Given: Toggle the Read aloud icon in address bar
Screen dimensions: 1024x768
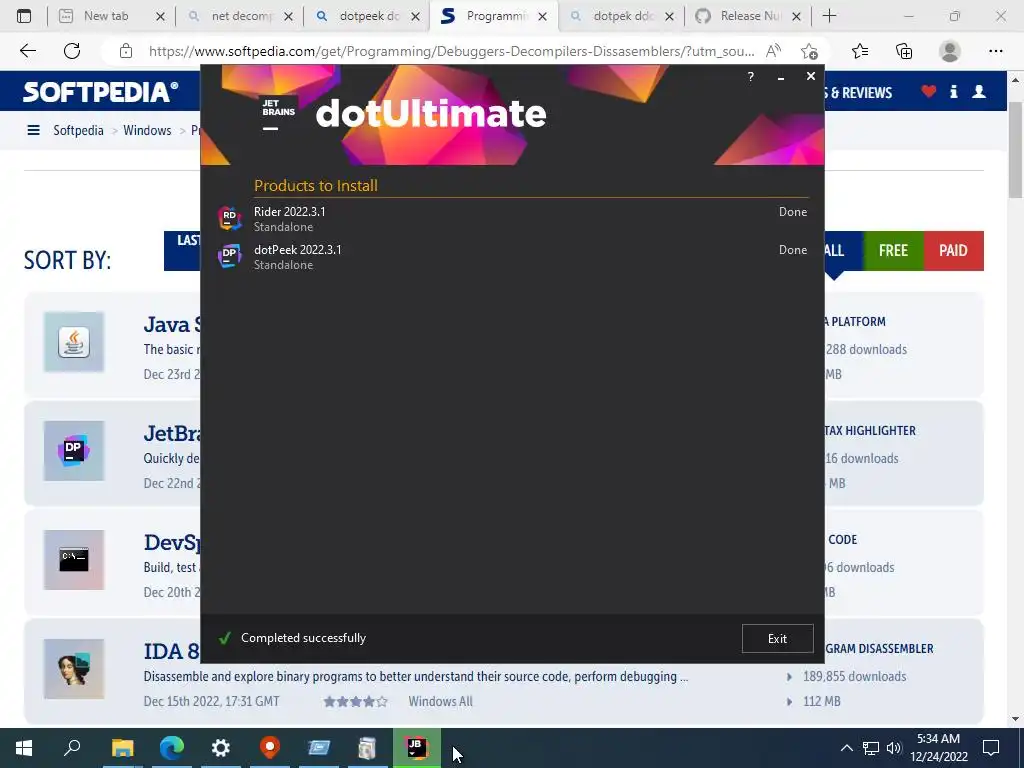Looking at the screenshot, I should click(773, 51).
